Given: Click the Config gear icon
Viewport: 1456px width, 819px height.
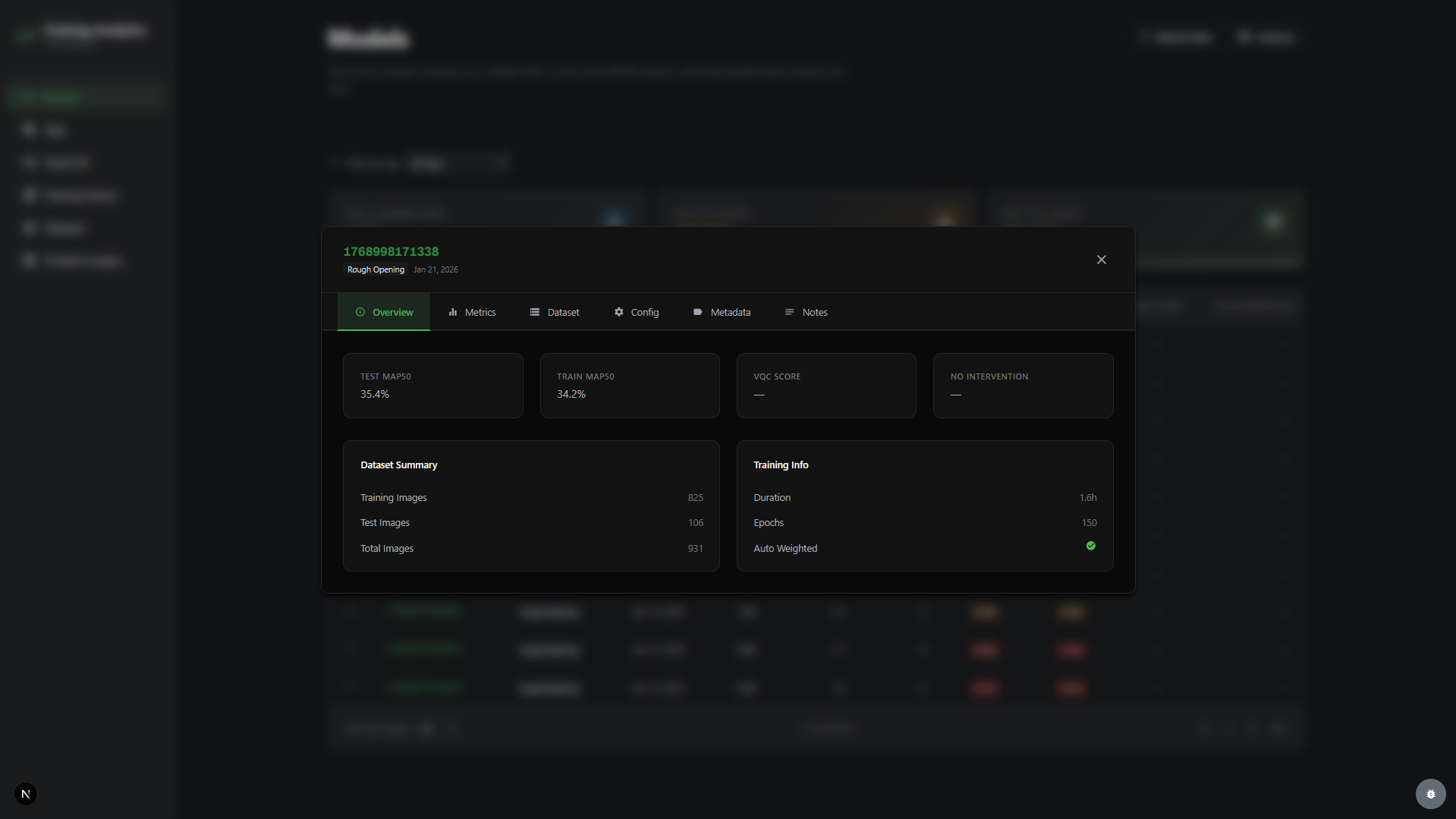Looking at the screenshot, I should (619, 312).
